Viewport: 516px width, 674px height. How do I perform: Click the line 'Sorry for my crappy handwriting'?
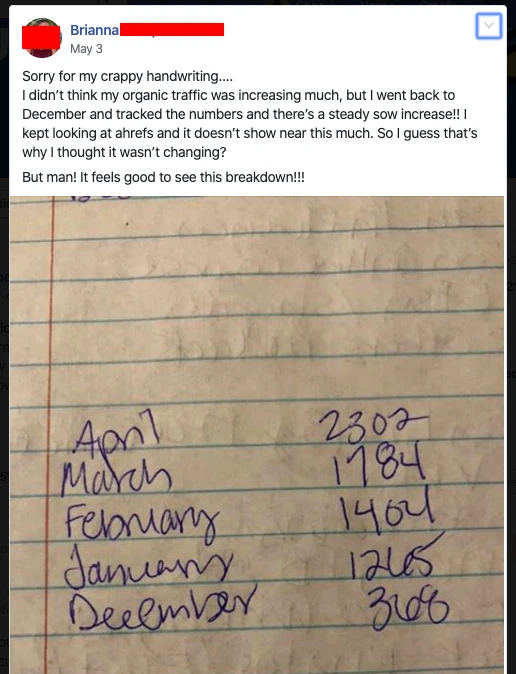[x=127, y=77]
